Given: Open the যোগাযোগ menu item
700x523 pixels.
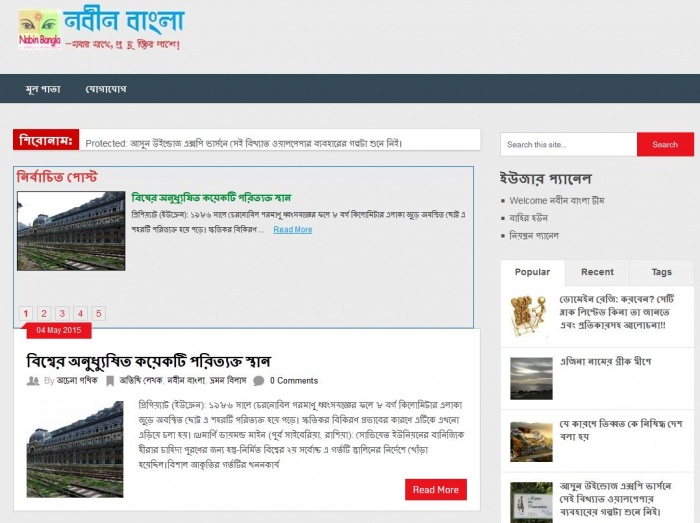Looking at the screenshot, I should tap(106, 89).
